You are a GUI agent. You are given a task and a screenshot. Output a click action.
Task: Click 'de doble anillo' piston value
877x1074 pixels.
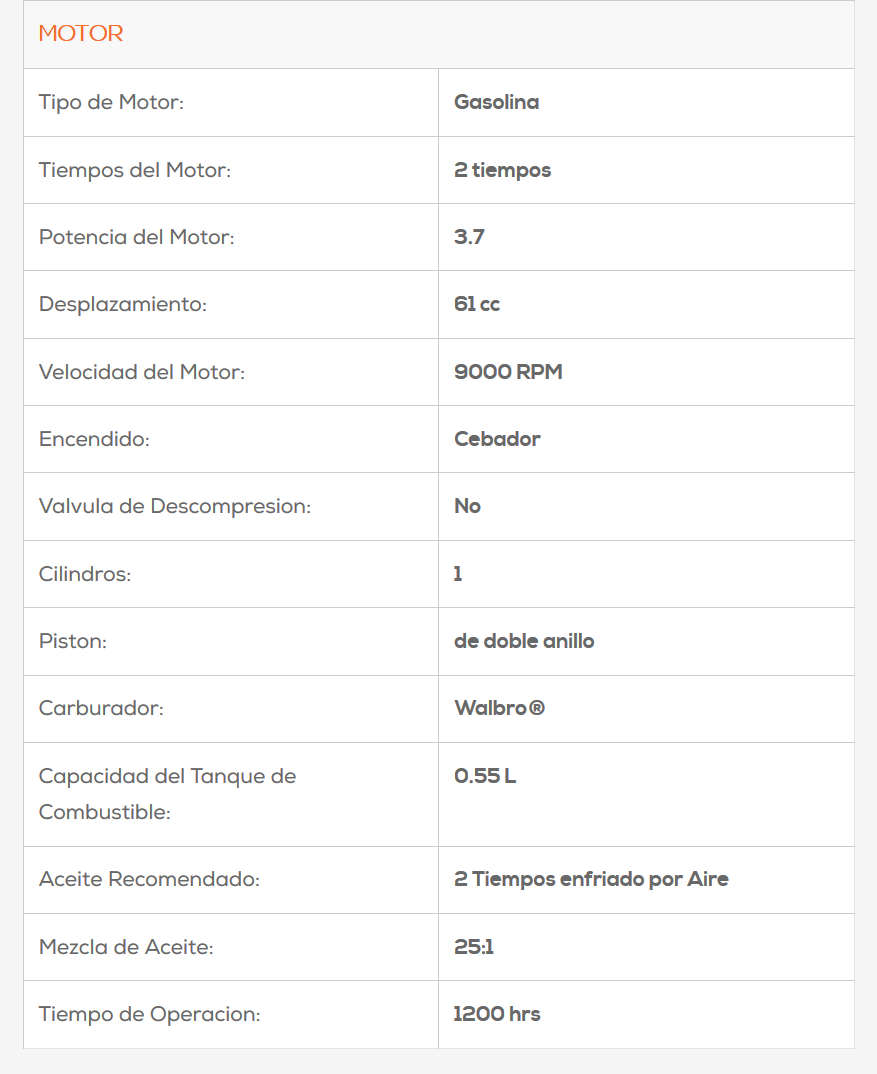tap(524, 641)
